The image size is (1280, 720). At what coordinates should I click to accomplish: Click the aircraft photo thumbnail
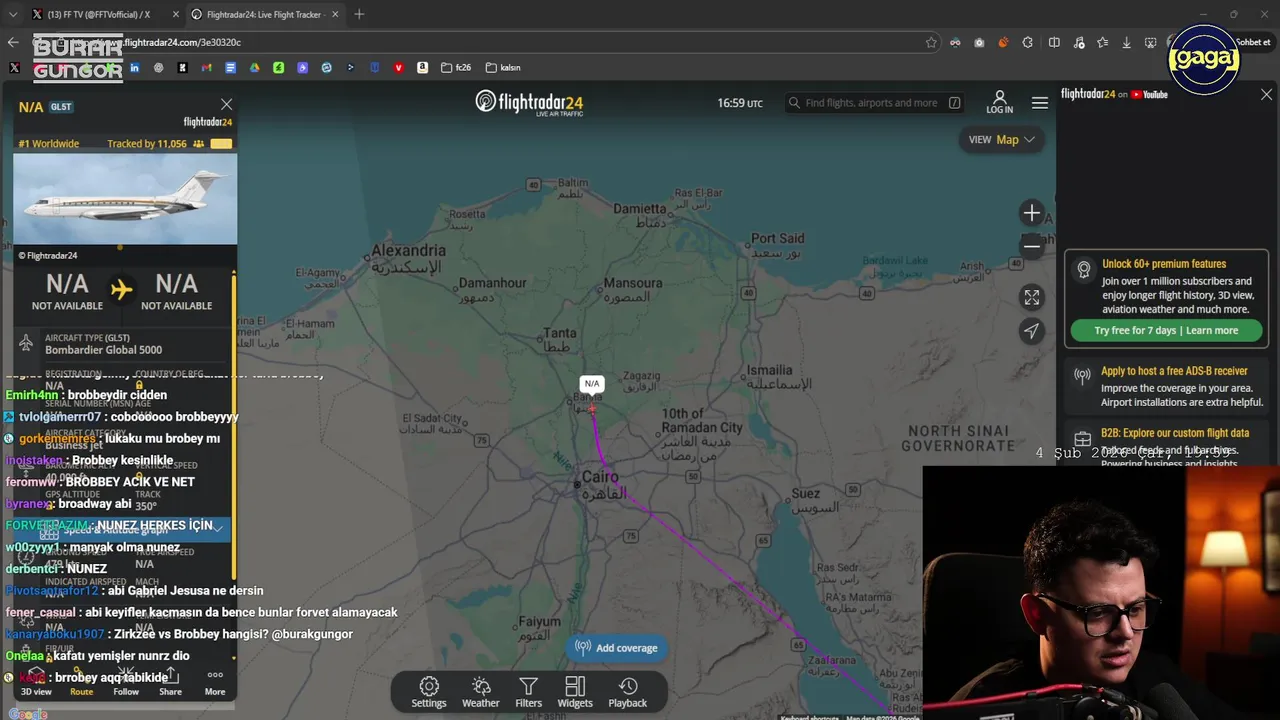(125, 199)
